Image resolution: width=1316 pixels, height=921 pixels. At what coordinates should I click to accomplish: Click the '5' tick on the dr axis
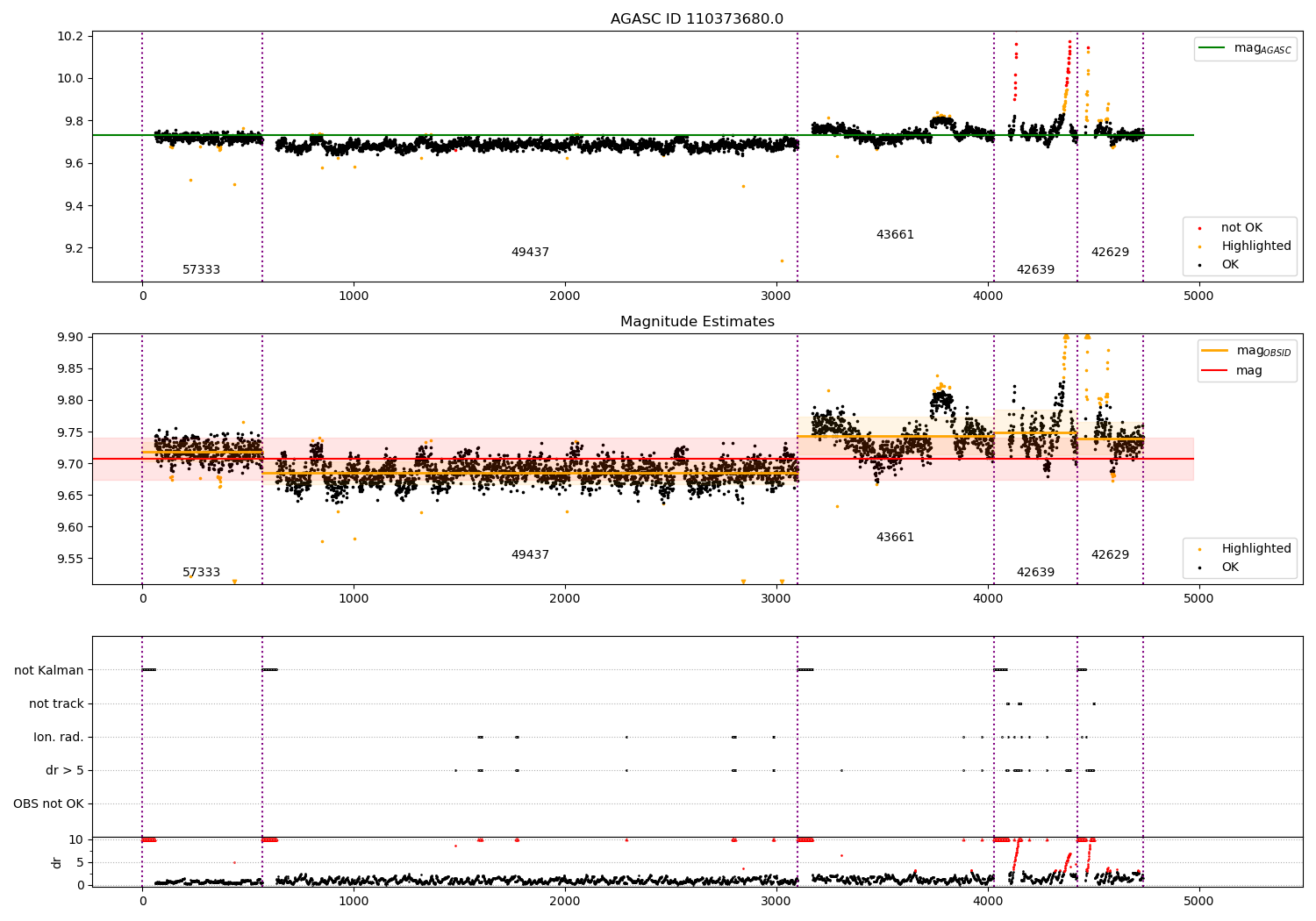tap(80, 862)
